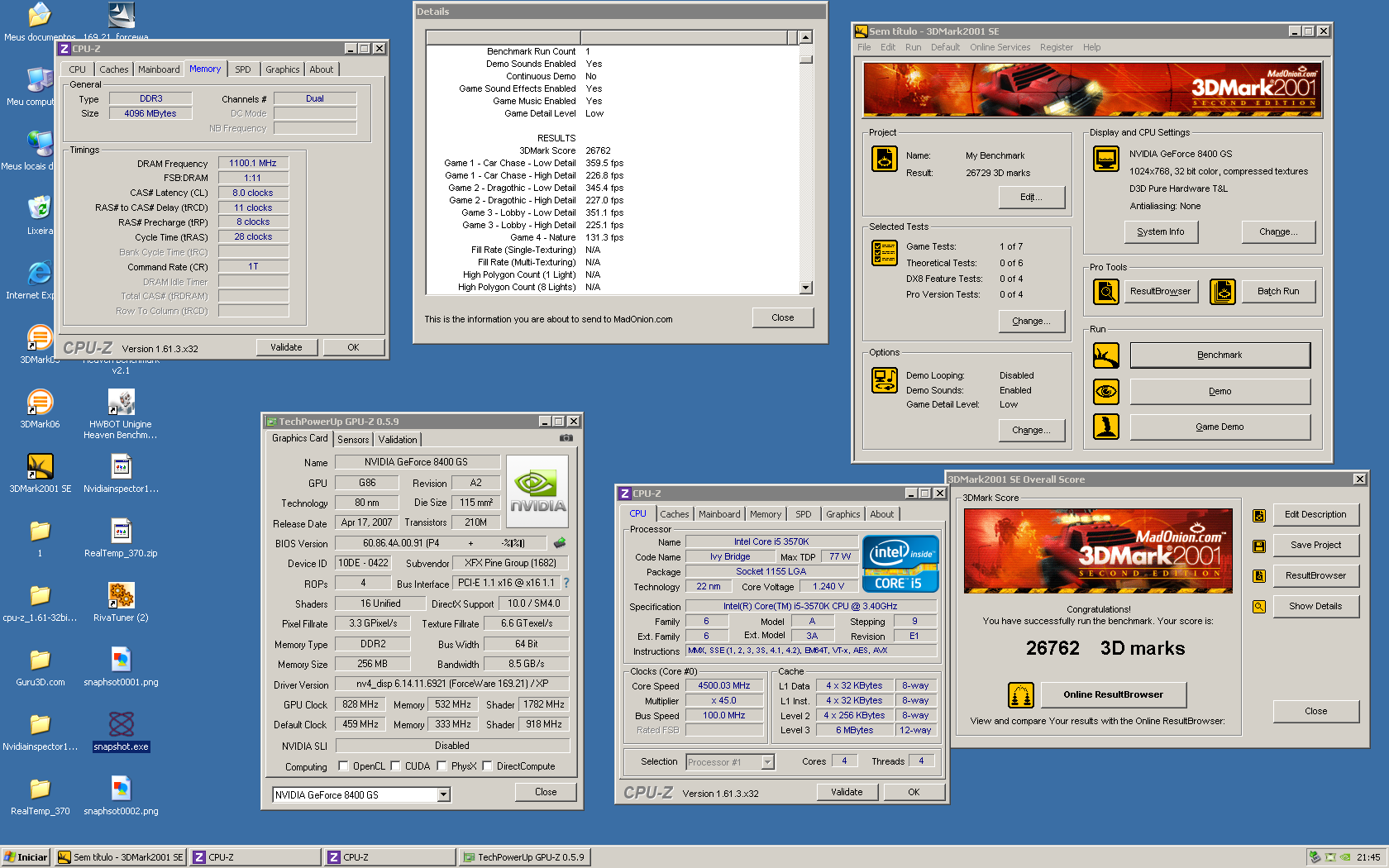1389x868 pixels.
Task: Click the Iniciar start button
Action: (26, 857)
